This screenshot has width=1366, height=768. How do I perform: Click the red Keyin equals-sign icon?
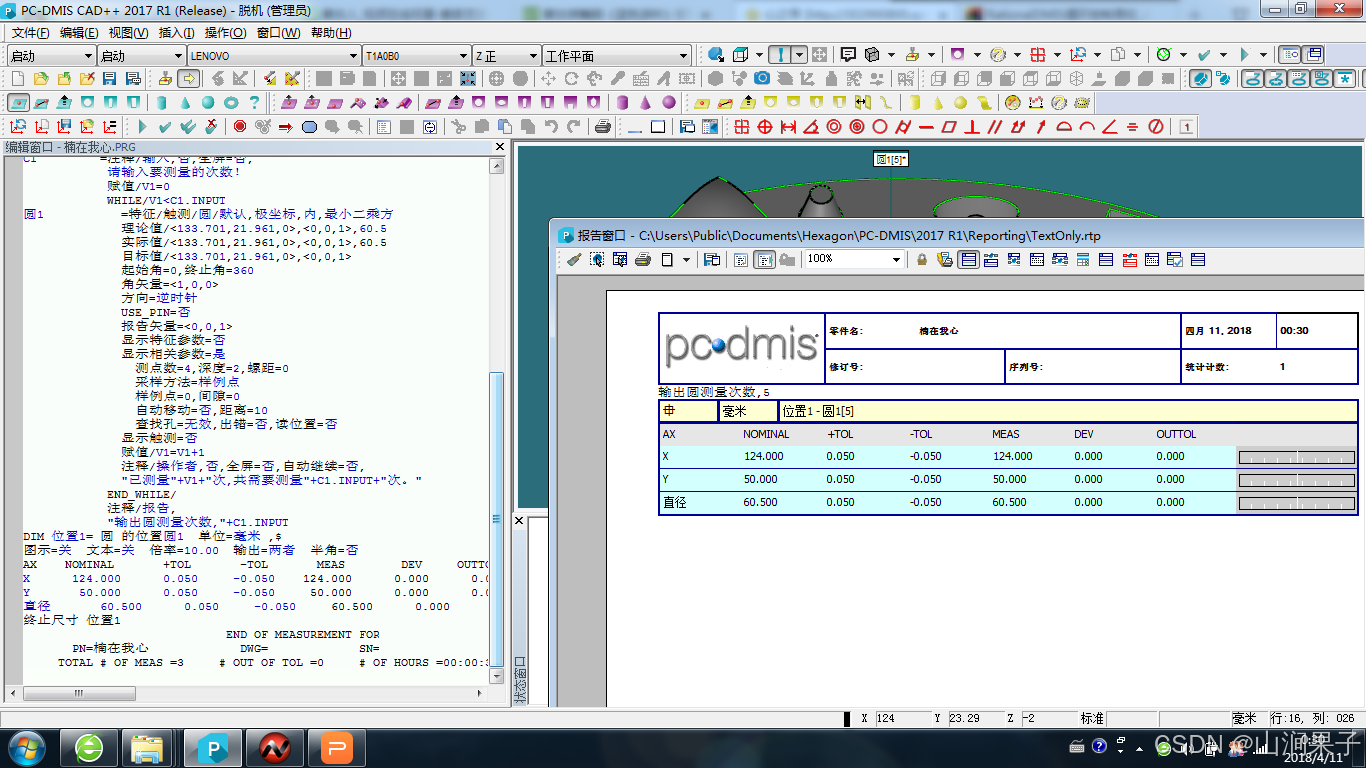1132,127
